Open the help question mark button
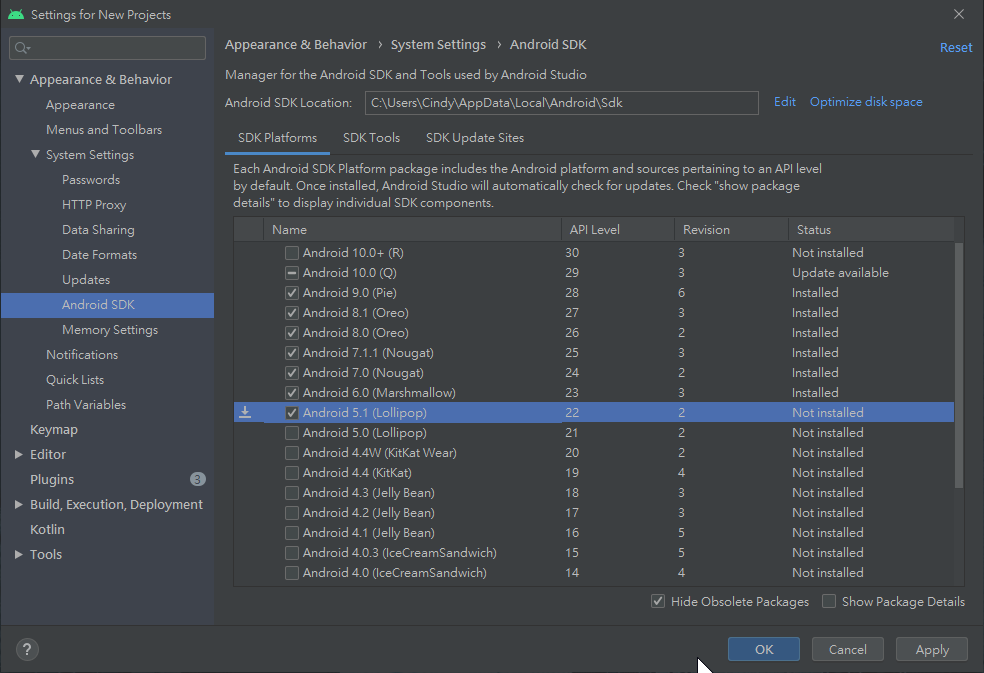Viewport: 984px width, 673px height. [x=27, y=649]
